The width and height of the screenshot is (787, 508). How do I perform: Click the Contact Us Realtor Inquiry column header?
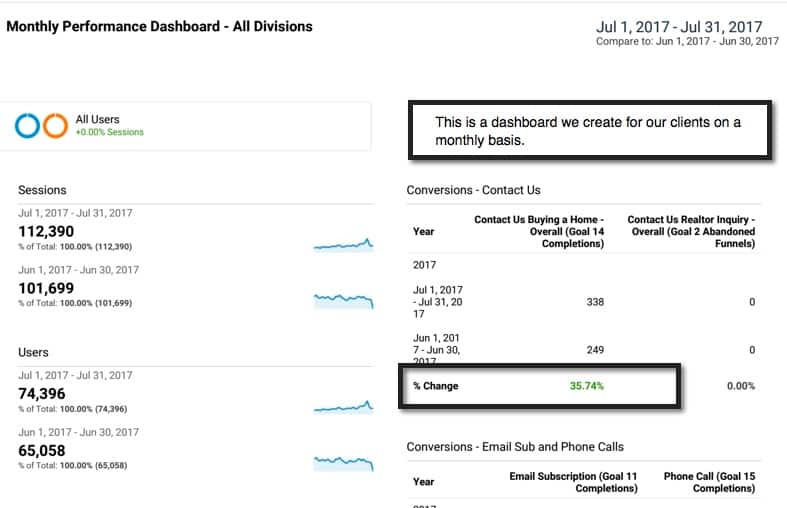point(690,231)
